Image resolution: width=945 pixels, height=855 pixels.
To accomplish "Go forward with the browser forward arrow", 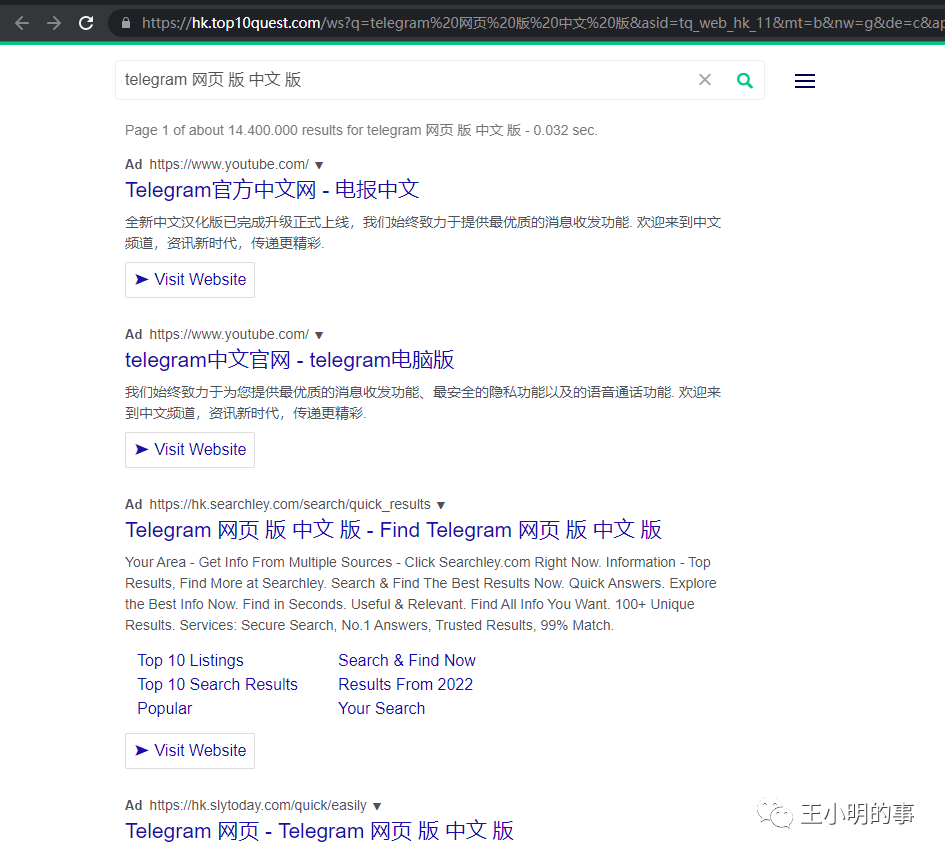I will 54,23.
